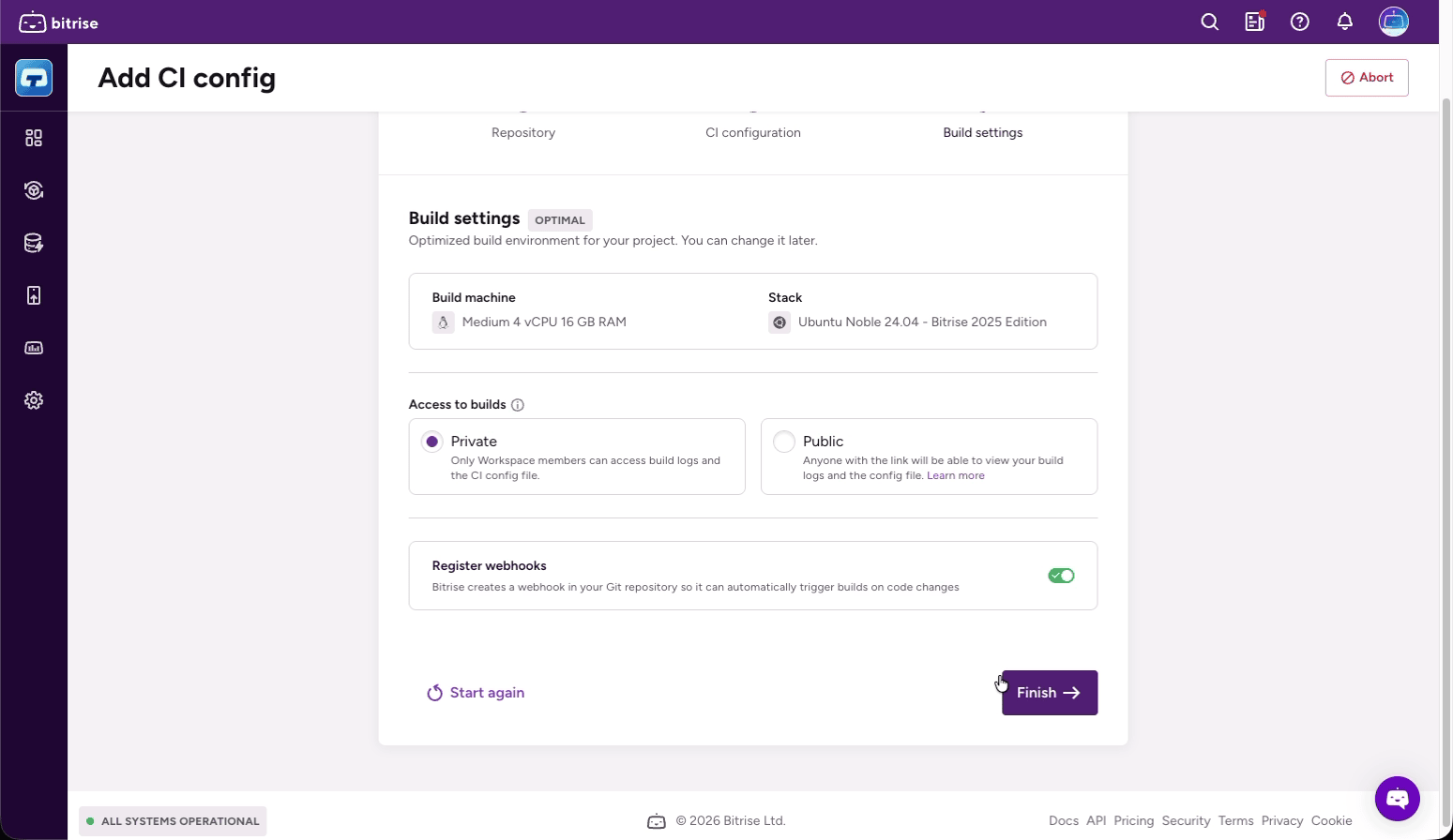This screenshot has height=840, width=1453.
Task: Open the insights chart sidebar icon
Action: tap(34, 348)
